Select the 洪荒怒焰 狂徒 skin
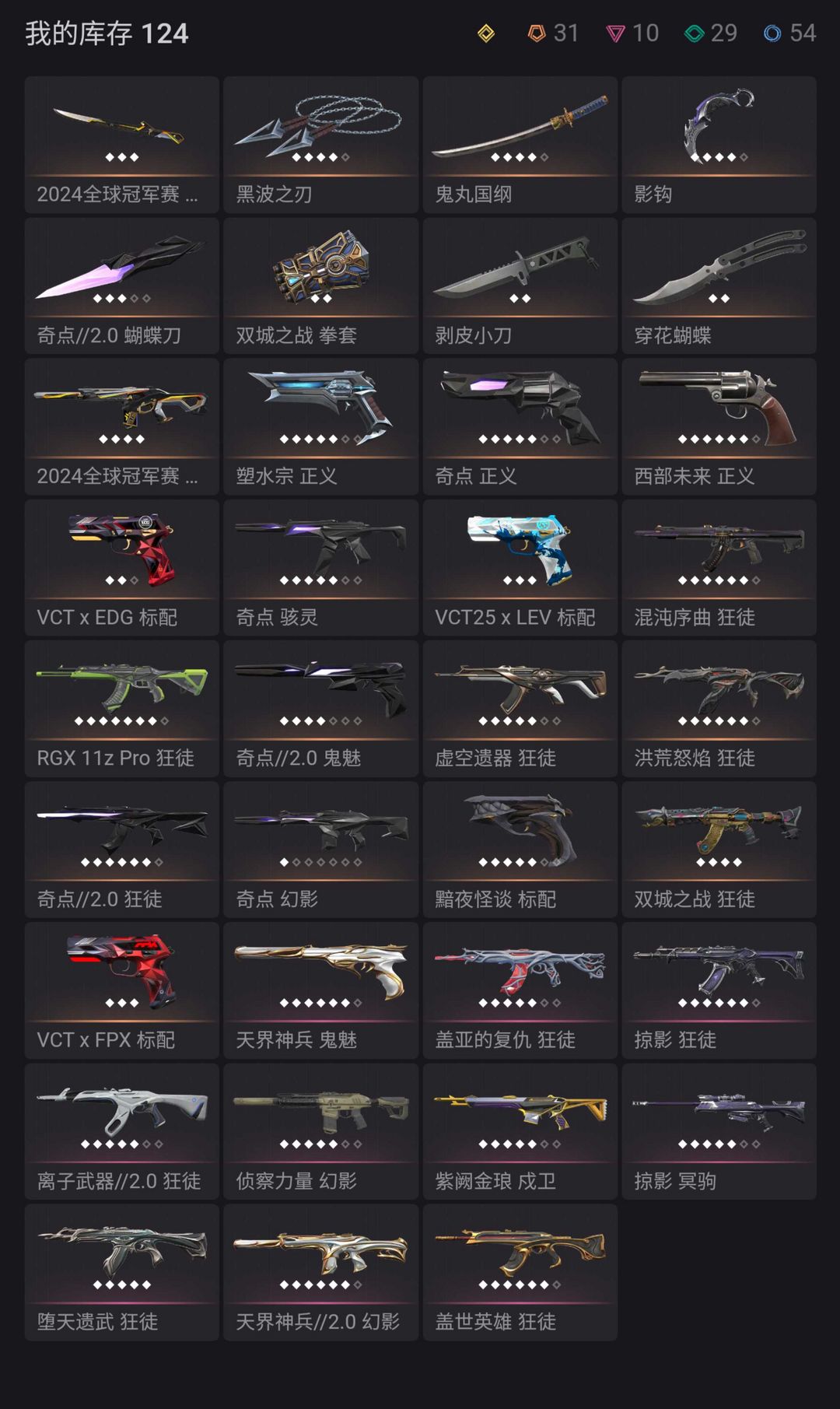840x1409 pixels. (719, 709)
